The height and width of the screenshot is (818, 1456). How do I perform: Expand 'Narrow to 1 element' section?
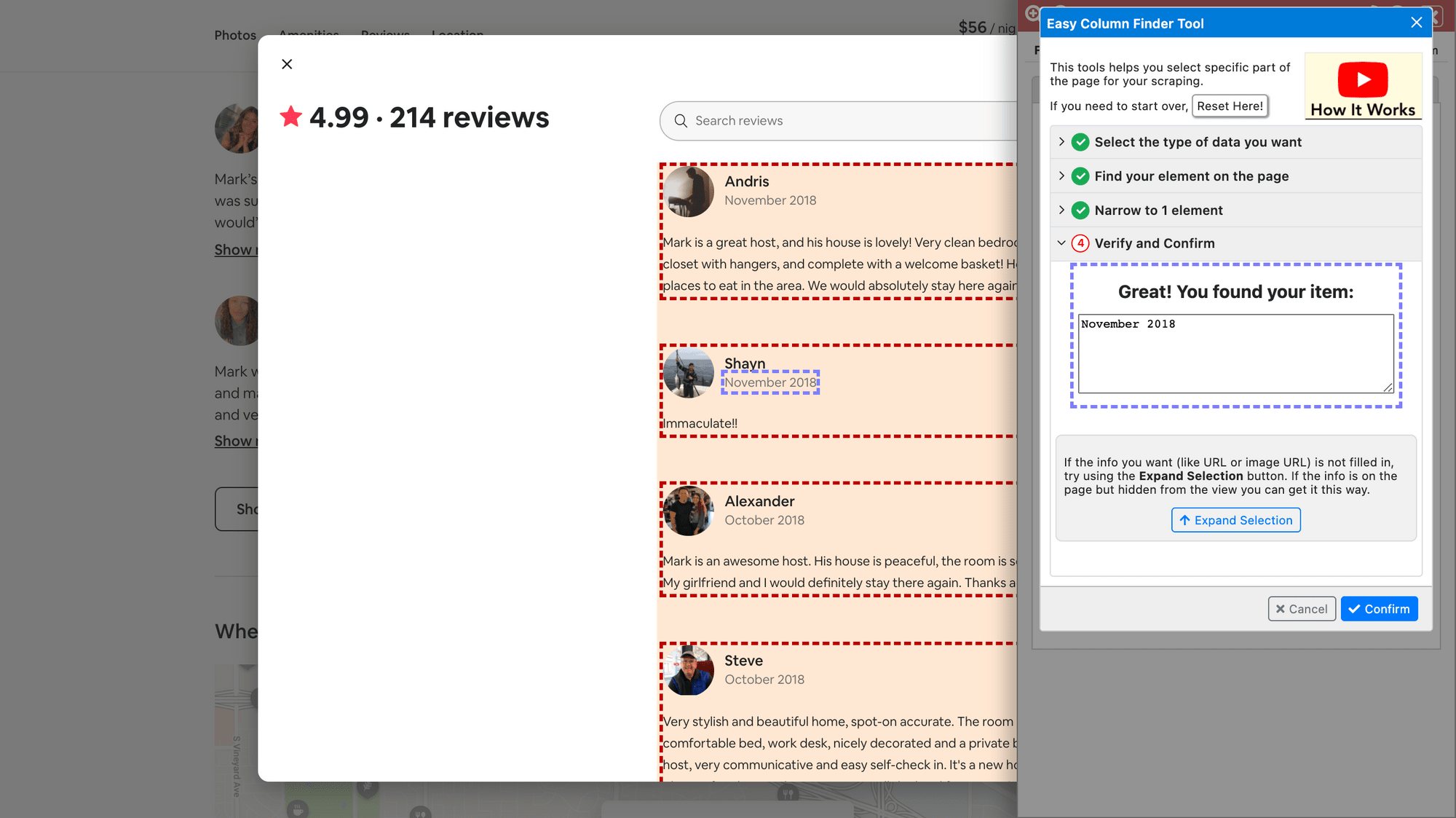pyautogui.click(x=1061, y=211)
